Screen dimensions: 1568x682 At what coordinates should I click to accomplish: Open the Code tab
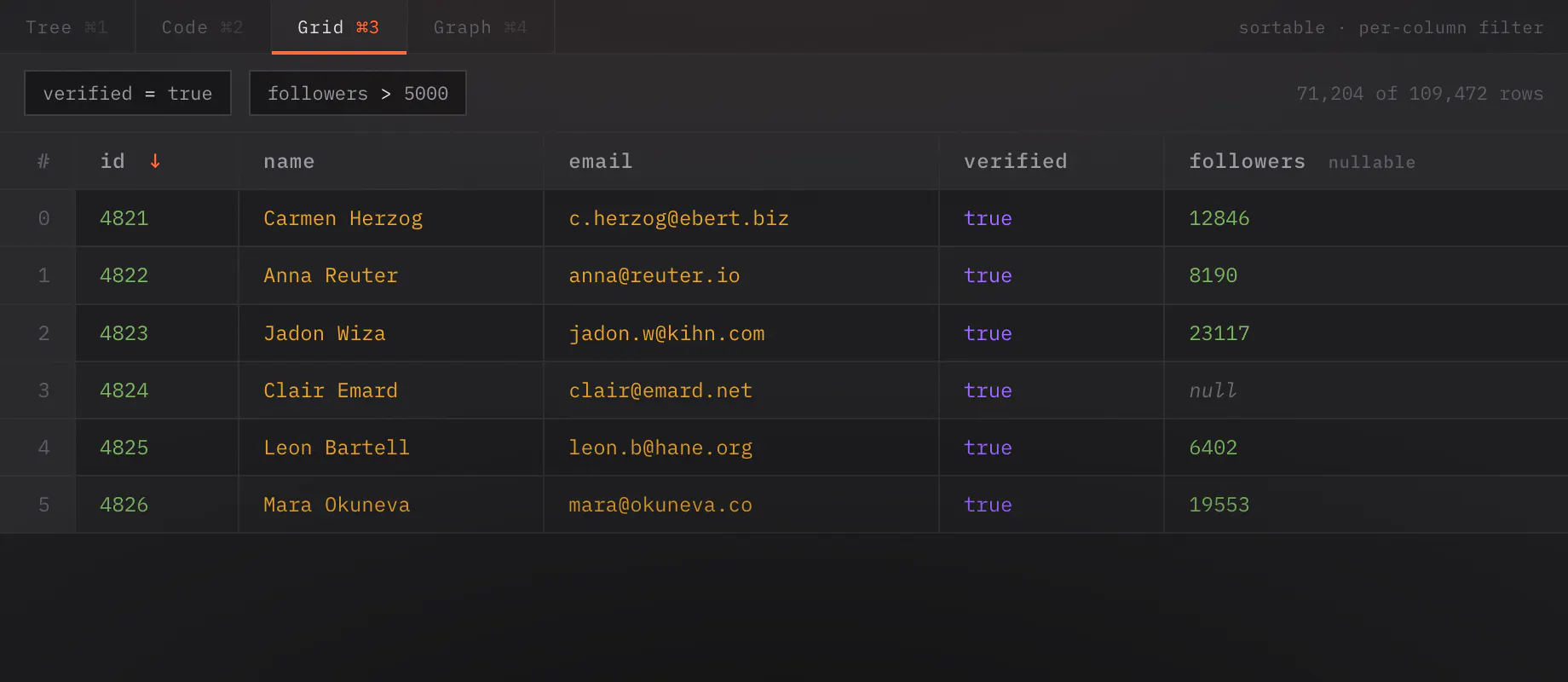(x=203, y=27)
